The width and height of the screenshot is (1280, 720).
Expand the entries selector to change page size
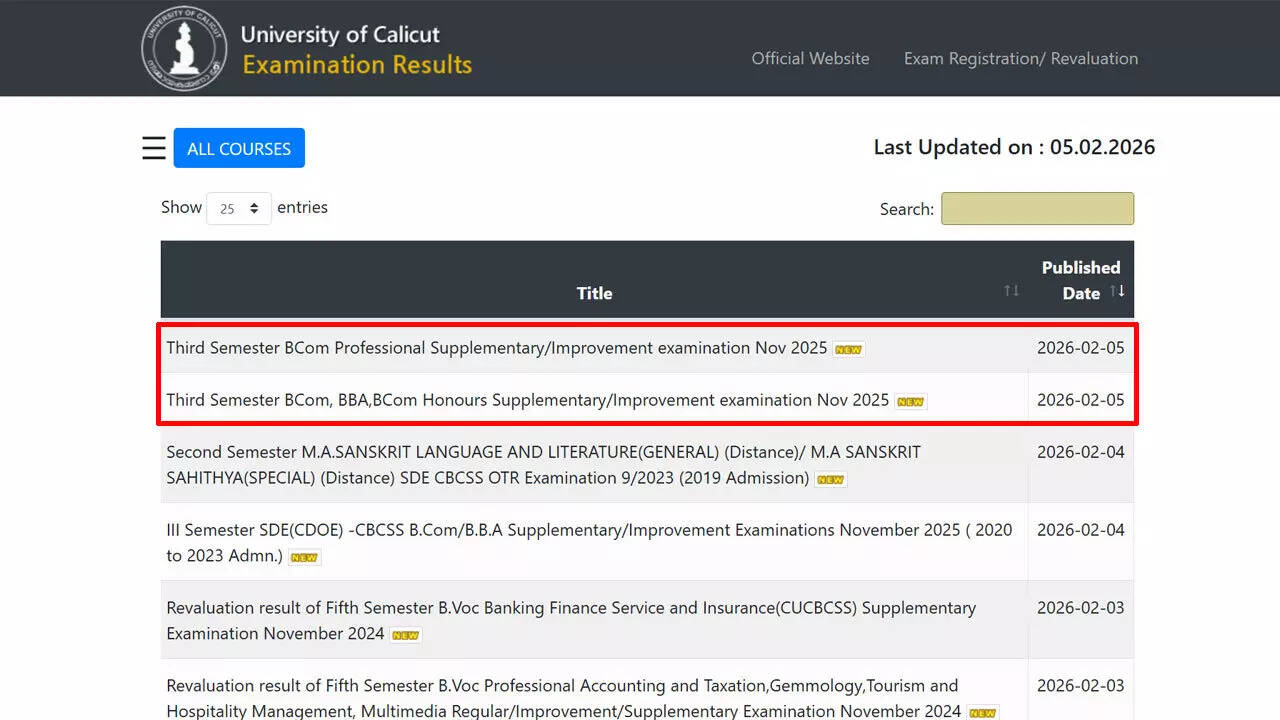tap(238, 208)
